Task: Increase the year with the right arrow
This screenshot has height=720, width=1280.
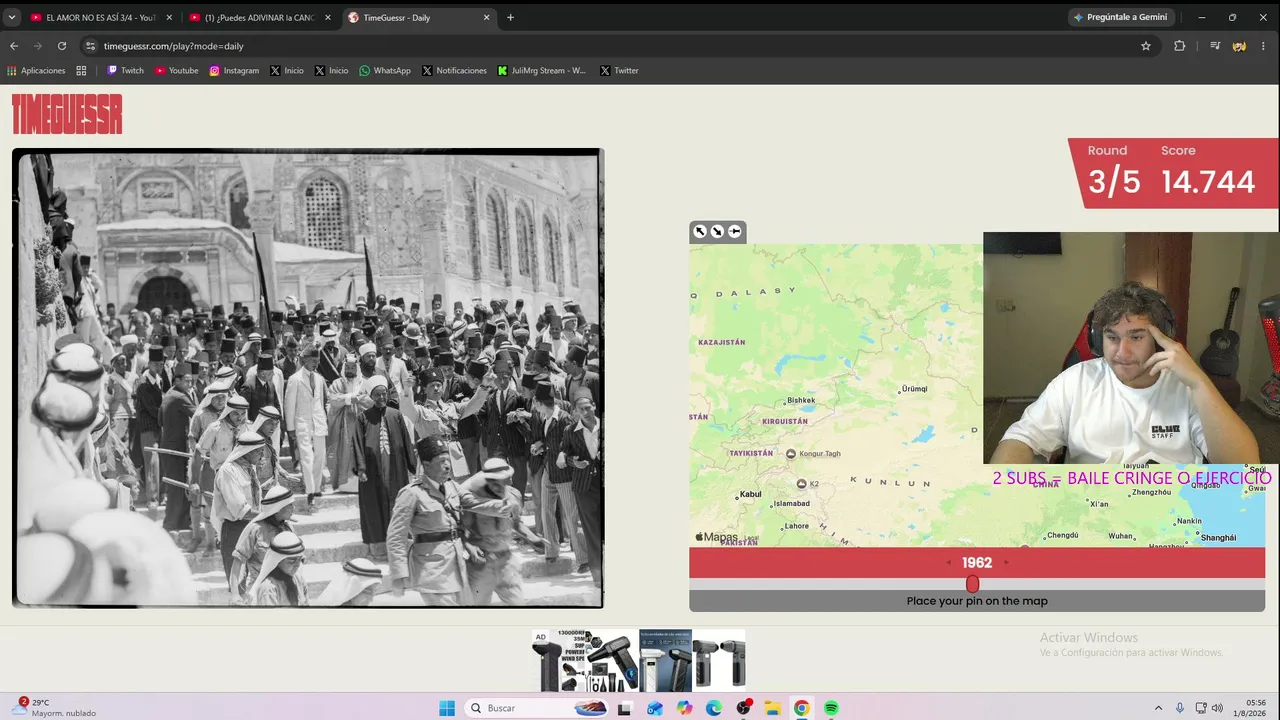Action: tap(1006, 563)
